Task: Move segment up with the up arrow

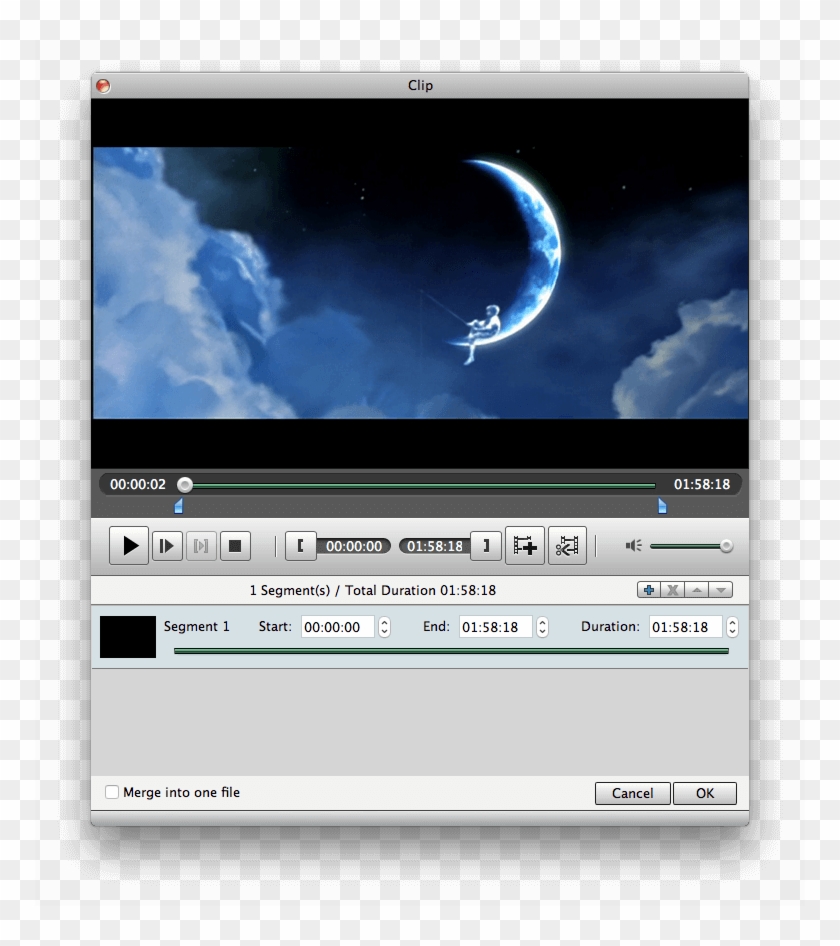Action: point(697,590)
